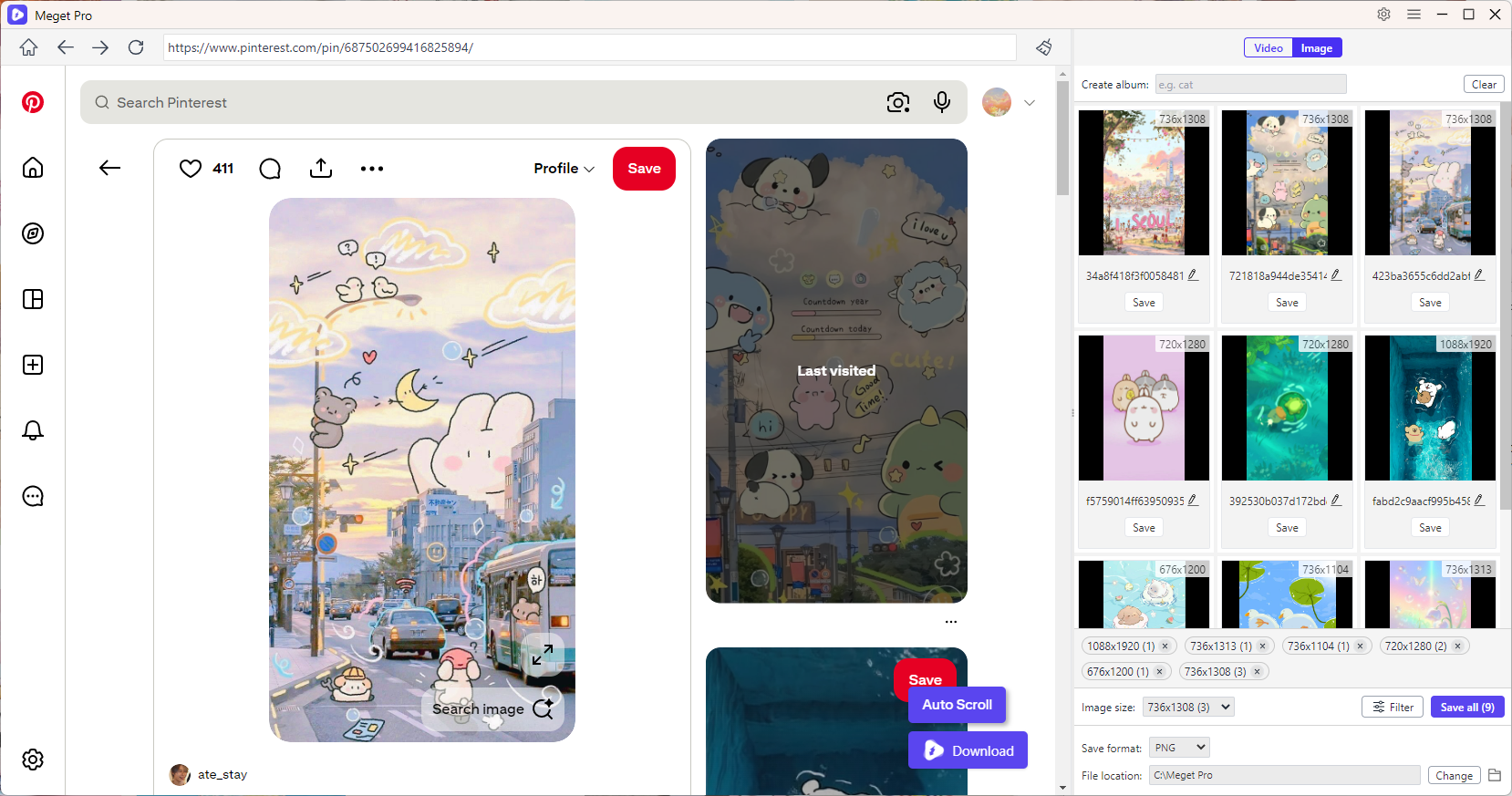Click the camera visual search icon

(x=898, y=102)
